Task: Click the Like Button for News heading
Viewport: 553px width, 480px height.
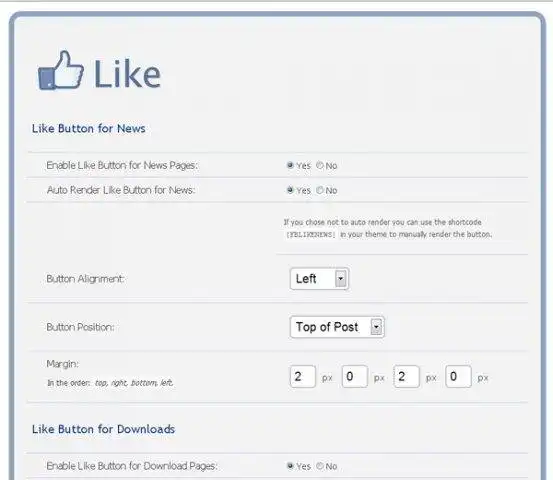Action: [89, 128]
